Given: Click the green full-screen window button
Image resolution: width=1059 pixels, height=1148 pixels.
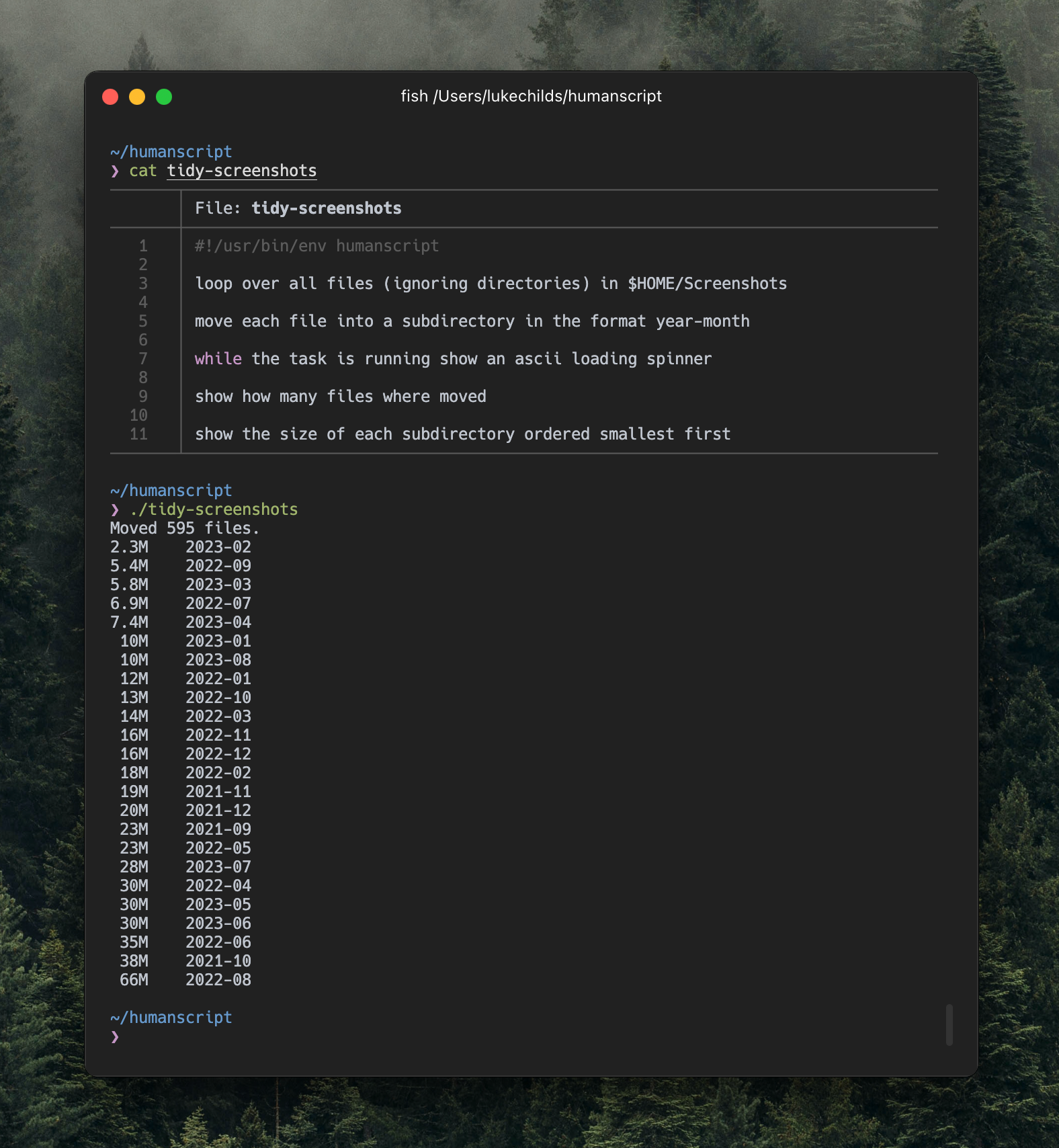Looking at the screenshot, I should [164, 97].
